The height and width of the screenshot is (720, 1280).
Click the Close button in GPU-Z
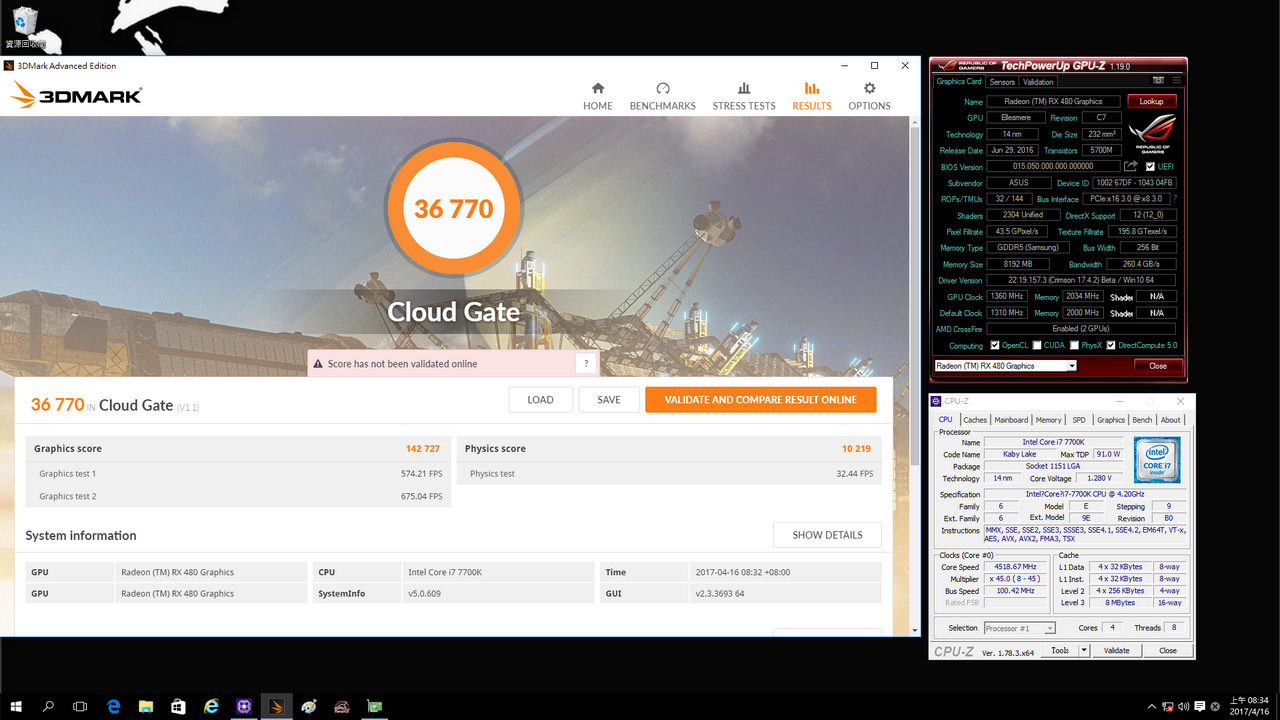coord(1158,366)
